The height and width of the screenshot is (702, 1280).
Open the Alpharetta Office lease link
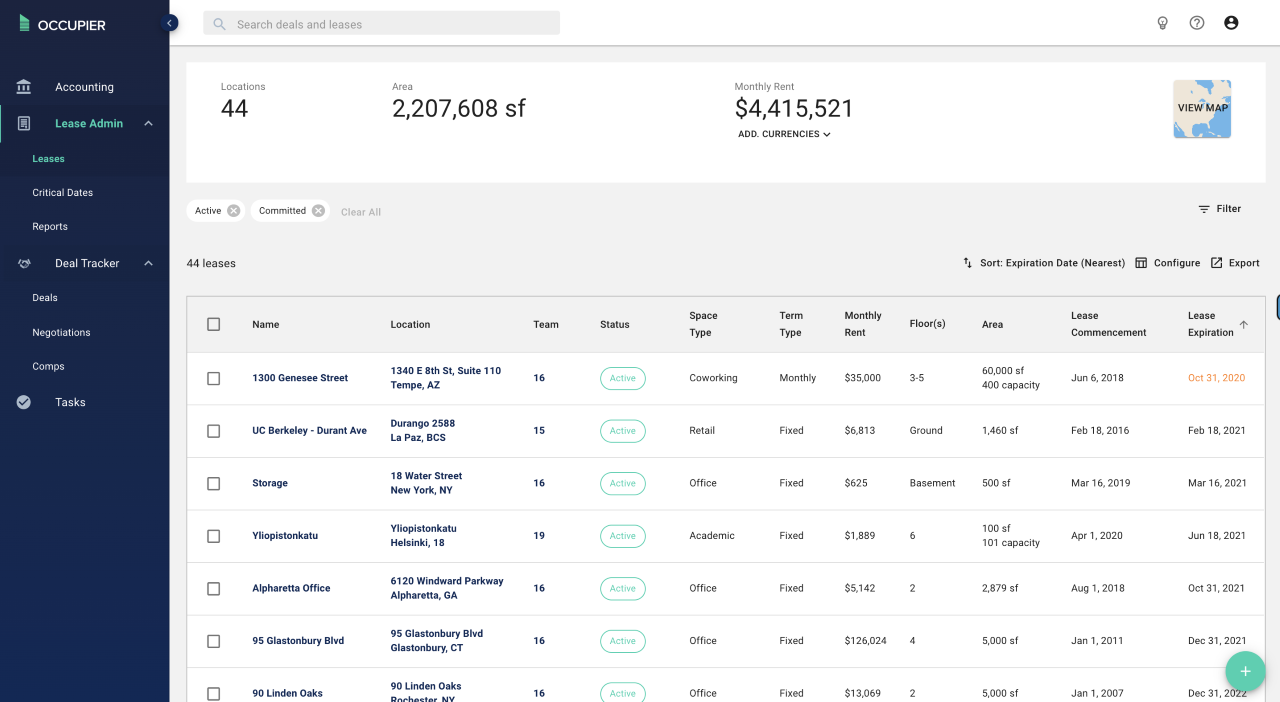coord(291,588)
